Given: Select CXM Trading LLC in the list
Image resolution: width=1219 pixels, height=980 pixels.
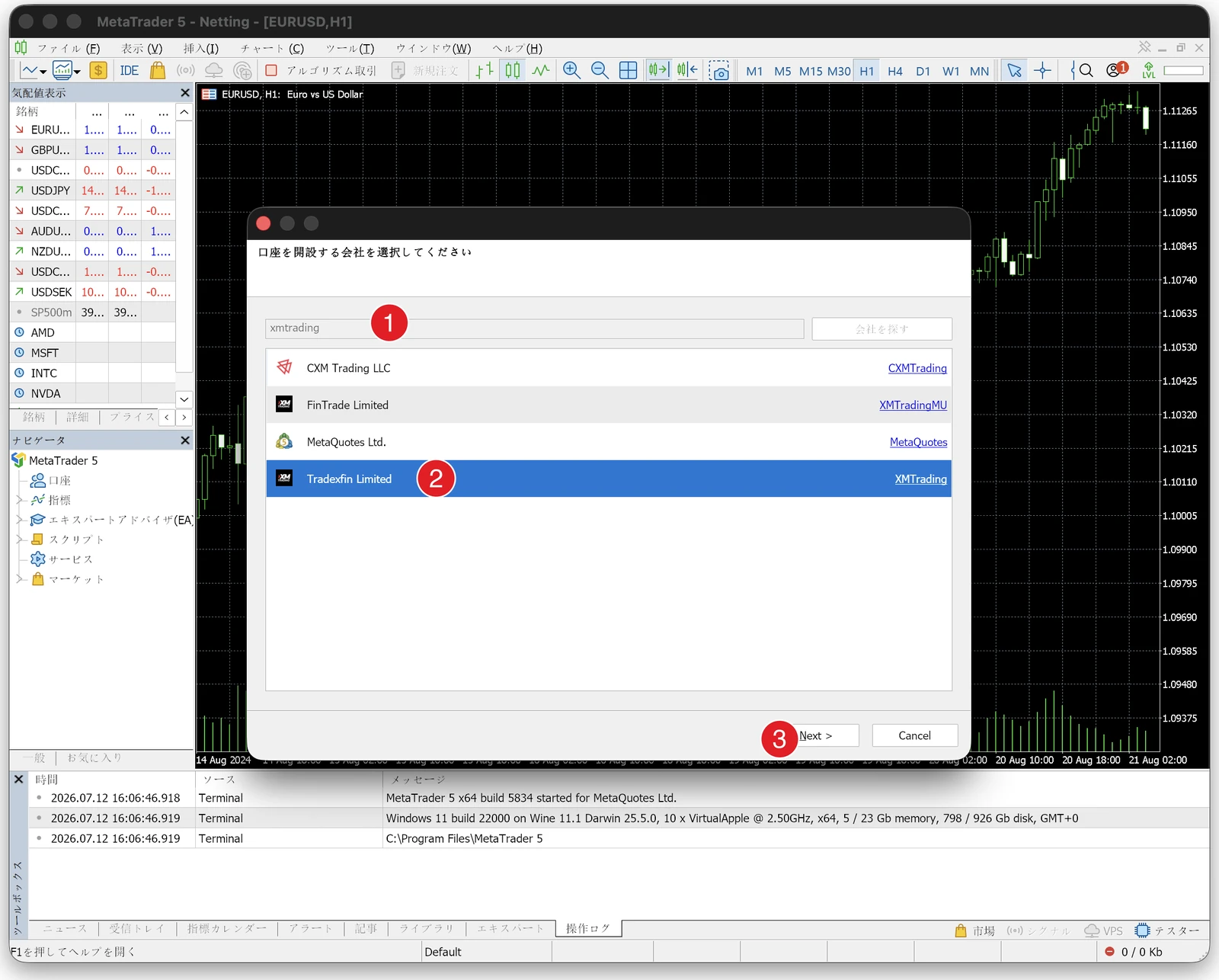Looking at the screenshot, I should 609,368.
